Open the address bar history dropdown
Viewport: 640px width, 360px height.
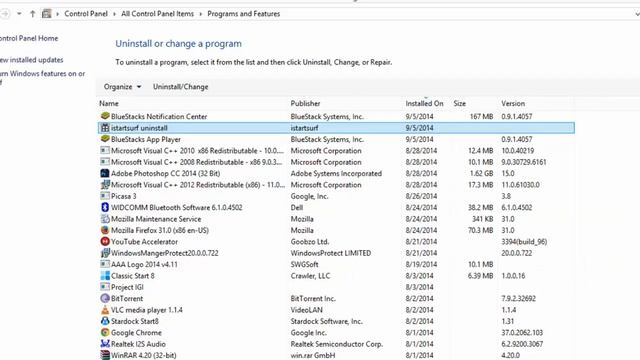[637, 14]
